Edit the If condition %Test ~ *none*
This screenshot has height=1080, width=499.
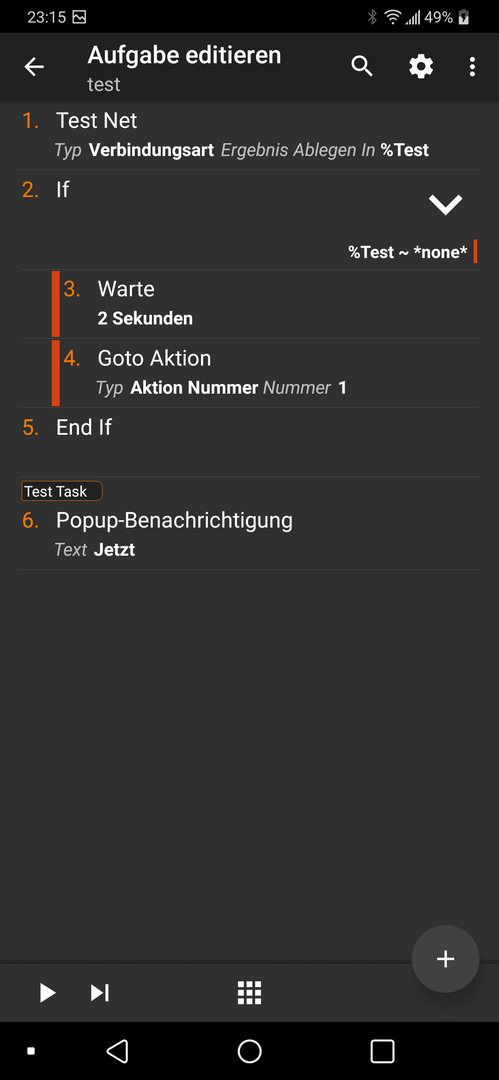pos(407,252)
